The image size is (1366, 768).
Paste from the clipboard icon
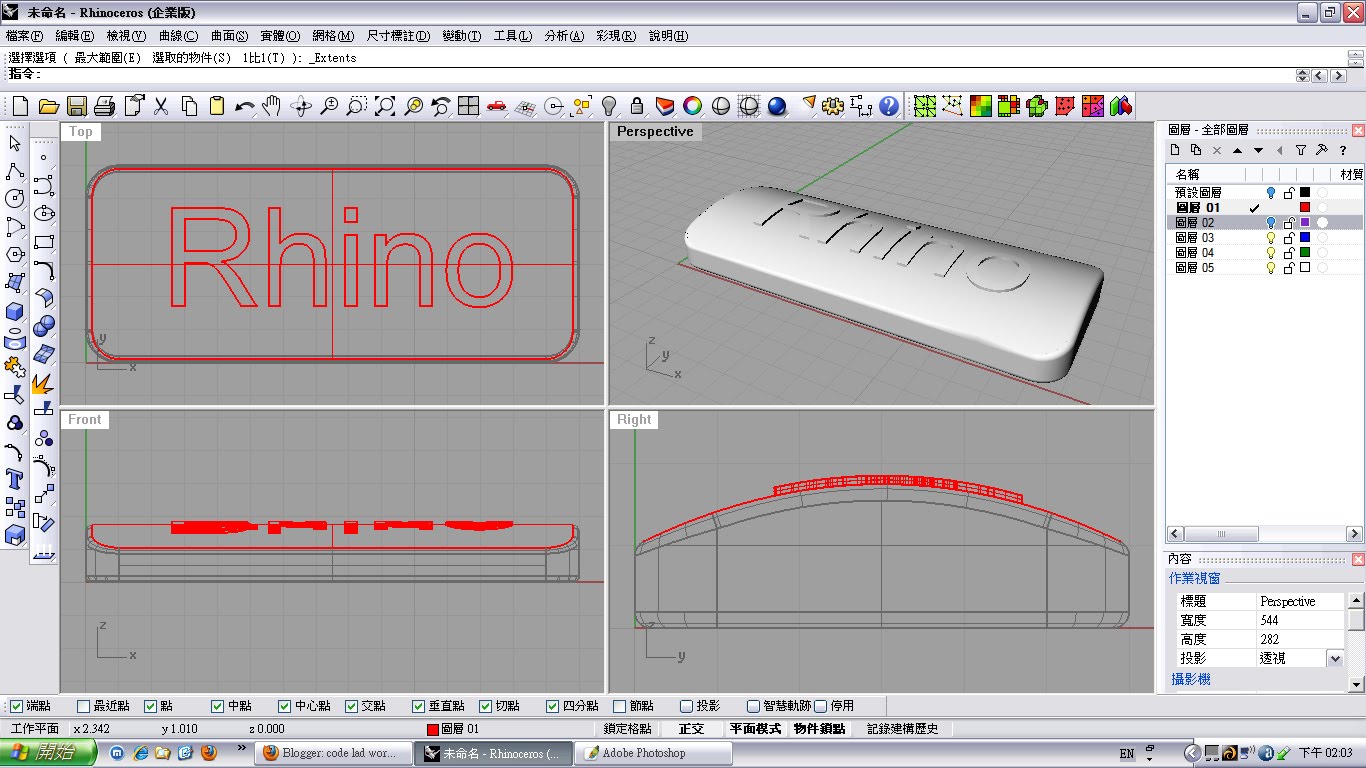click(217, 106)
